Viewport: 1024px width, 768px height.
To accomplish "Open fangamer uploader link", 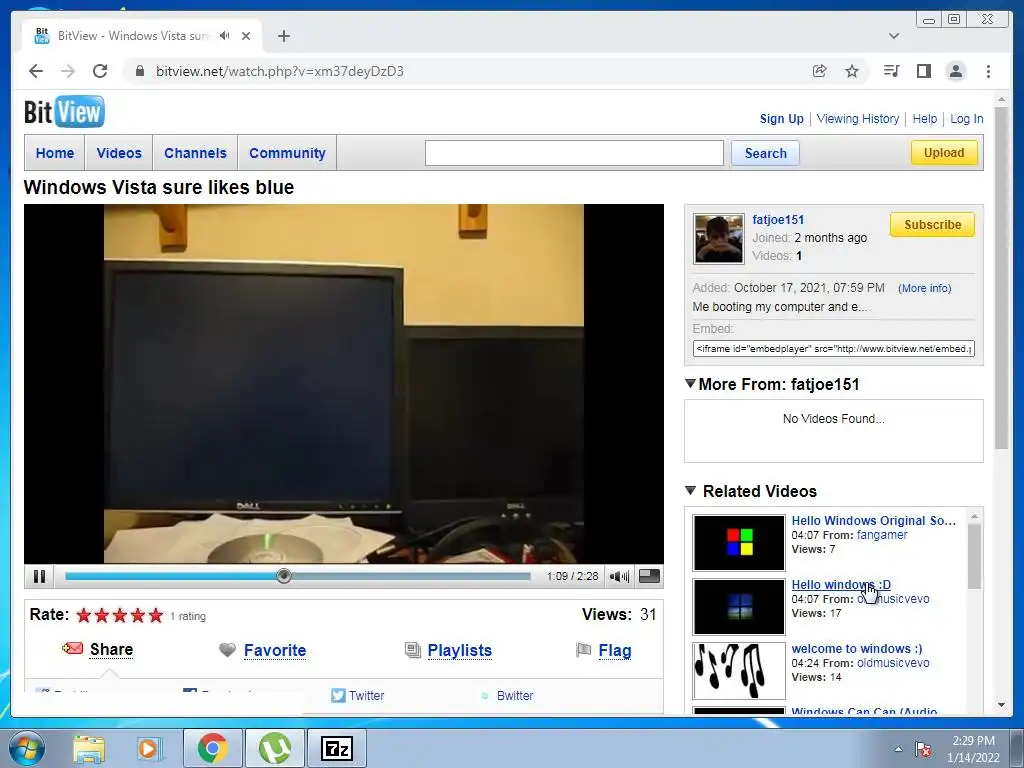I will [882, 535].
